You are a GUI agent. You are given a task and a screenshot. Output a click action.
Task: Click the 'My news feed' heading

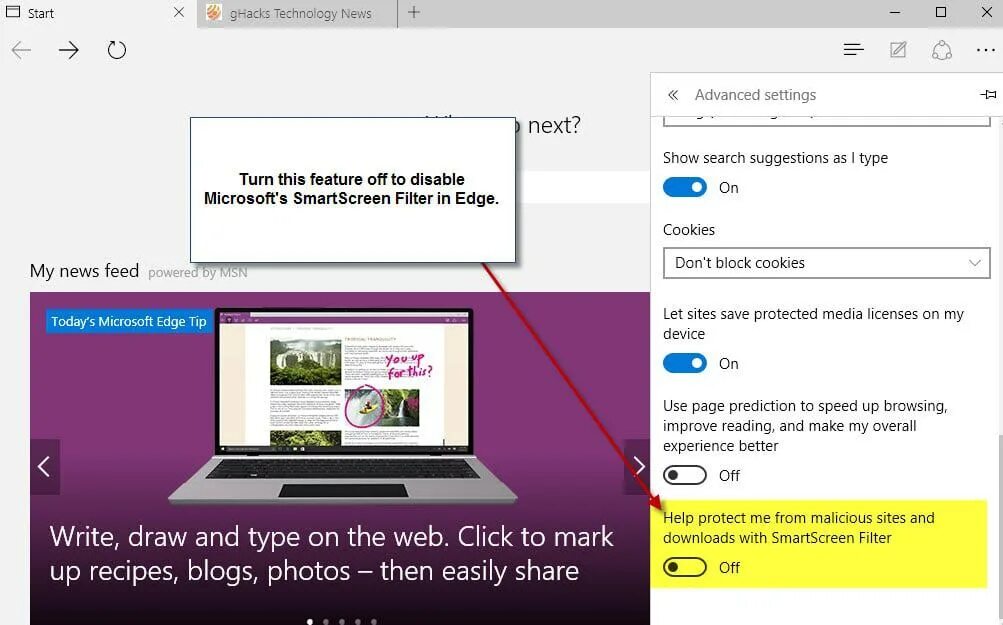point(84,271)
